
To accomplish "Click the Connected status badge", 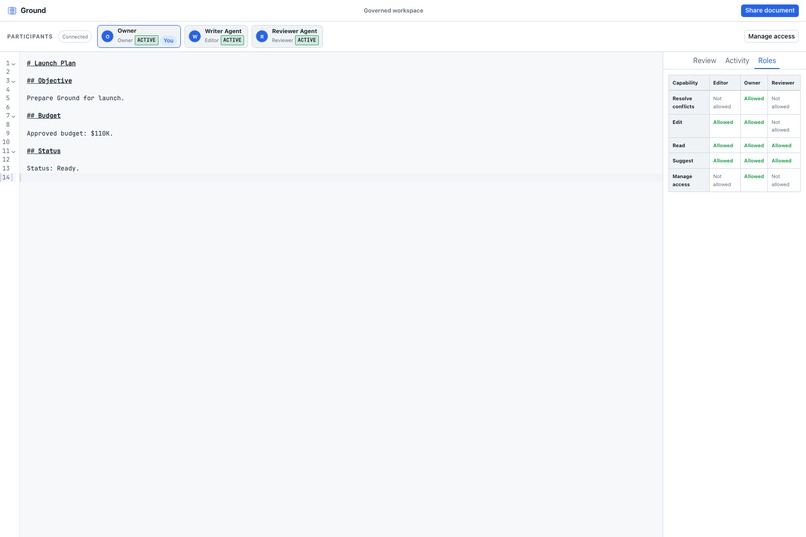I will point(75,36).
